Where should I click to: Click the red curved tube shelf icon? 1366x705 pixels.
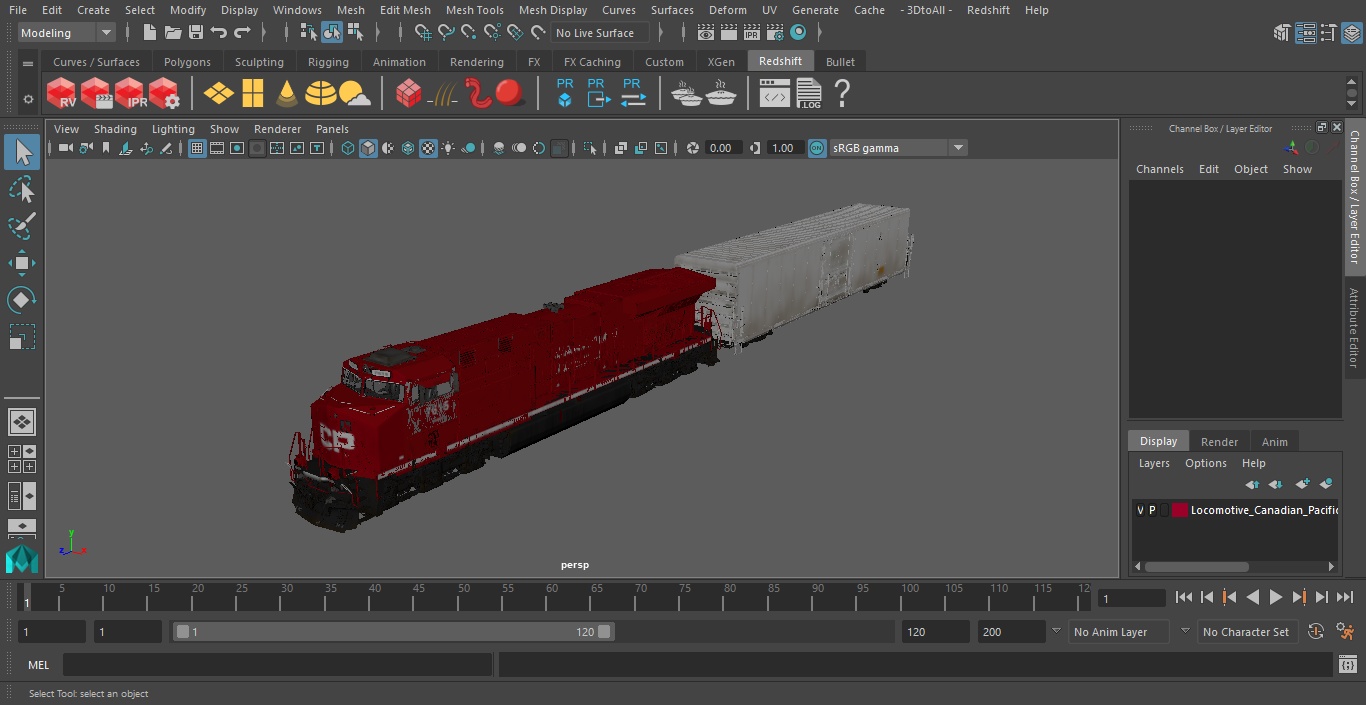[478, 94]
